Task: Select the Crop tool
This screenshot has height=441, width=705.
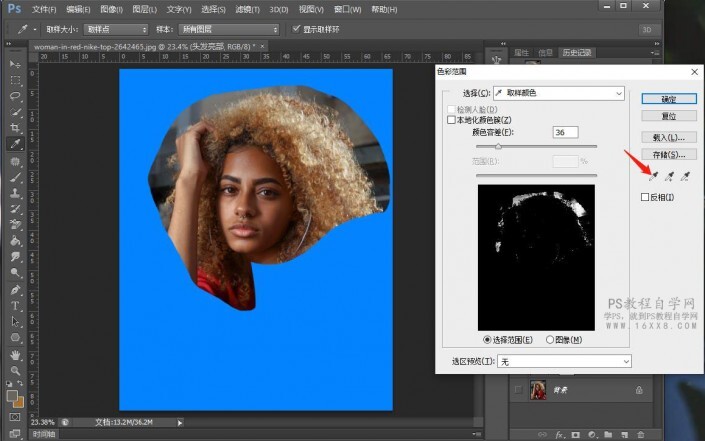Action: tap(16, 128)
